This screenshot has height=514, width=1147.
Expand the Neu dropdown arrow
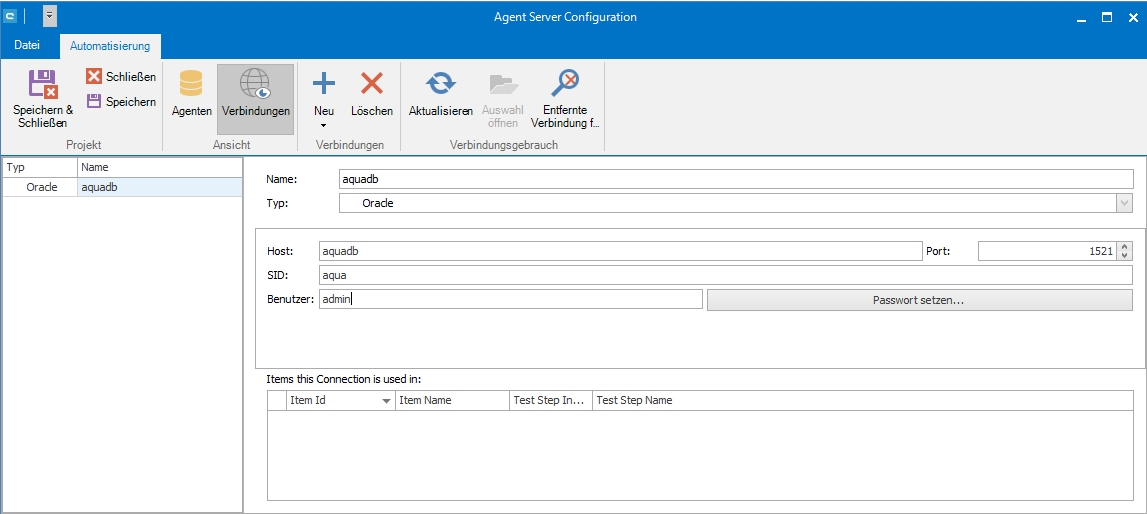tap(324, 126)
